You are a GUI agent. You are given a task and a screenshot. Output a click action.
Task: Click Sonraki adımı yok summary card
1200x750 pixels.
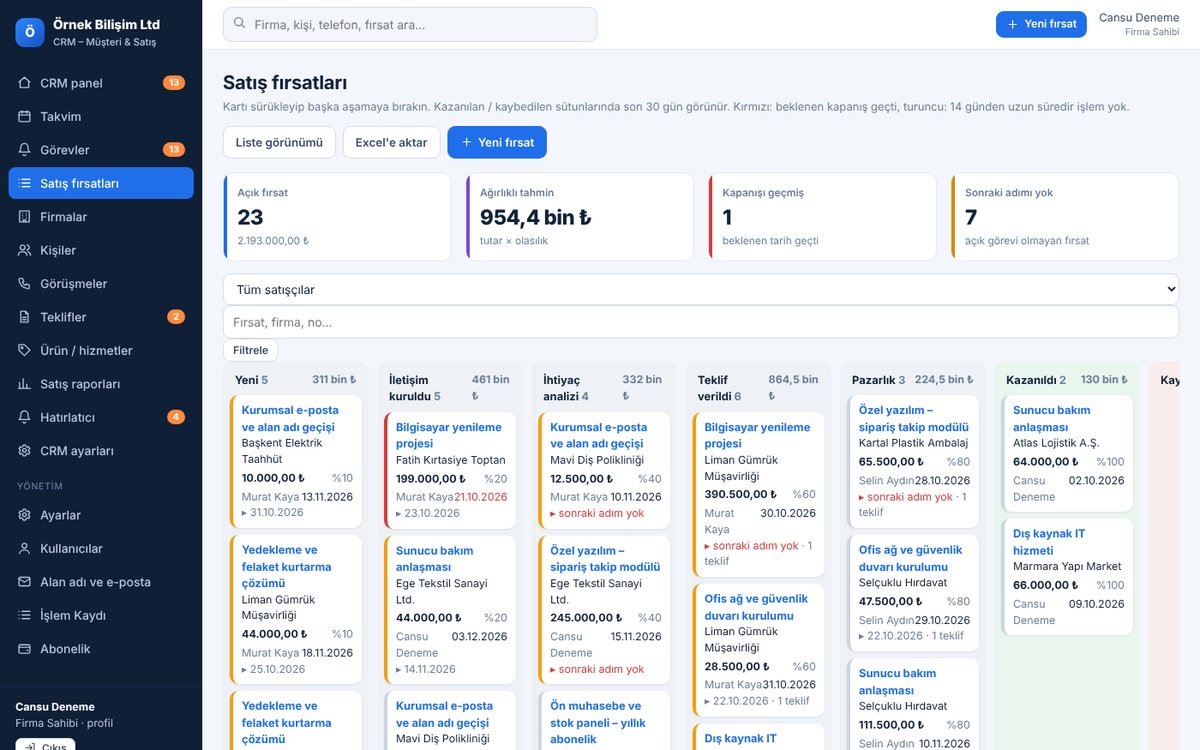pyautogui.click(x=1065, y=217)
